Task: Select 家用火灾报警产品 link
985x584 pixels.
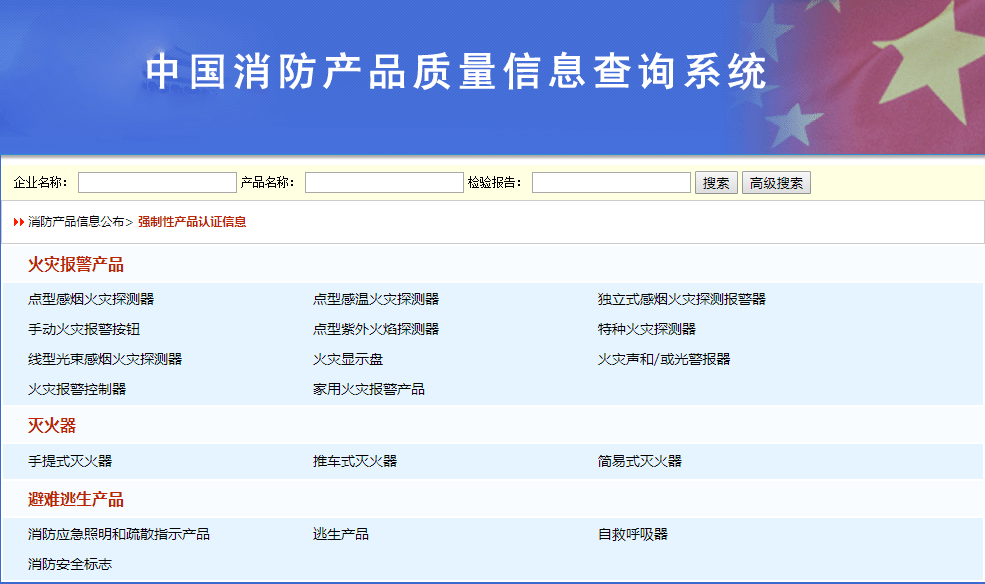Action: 368,389
